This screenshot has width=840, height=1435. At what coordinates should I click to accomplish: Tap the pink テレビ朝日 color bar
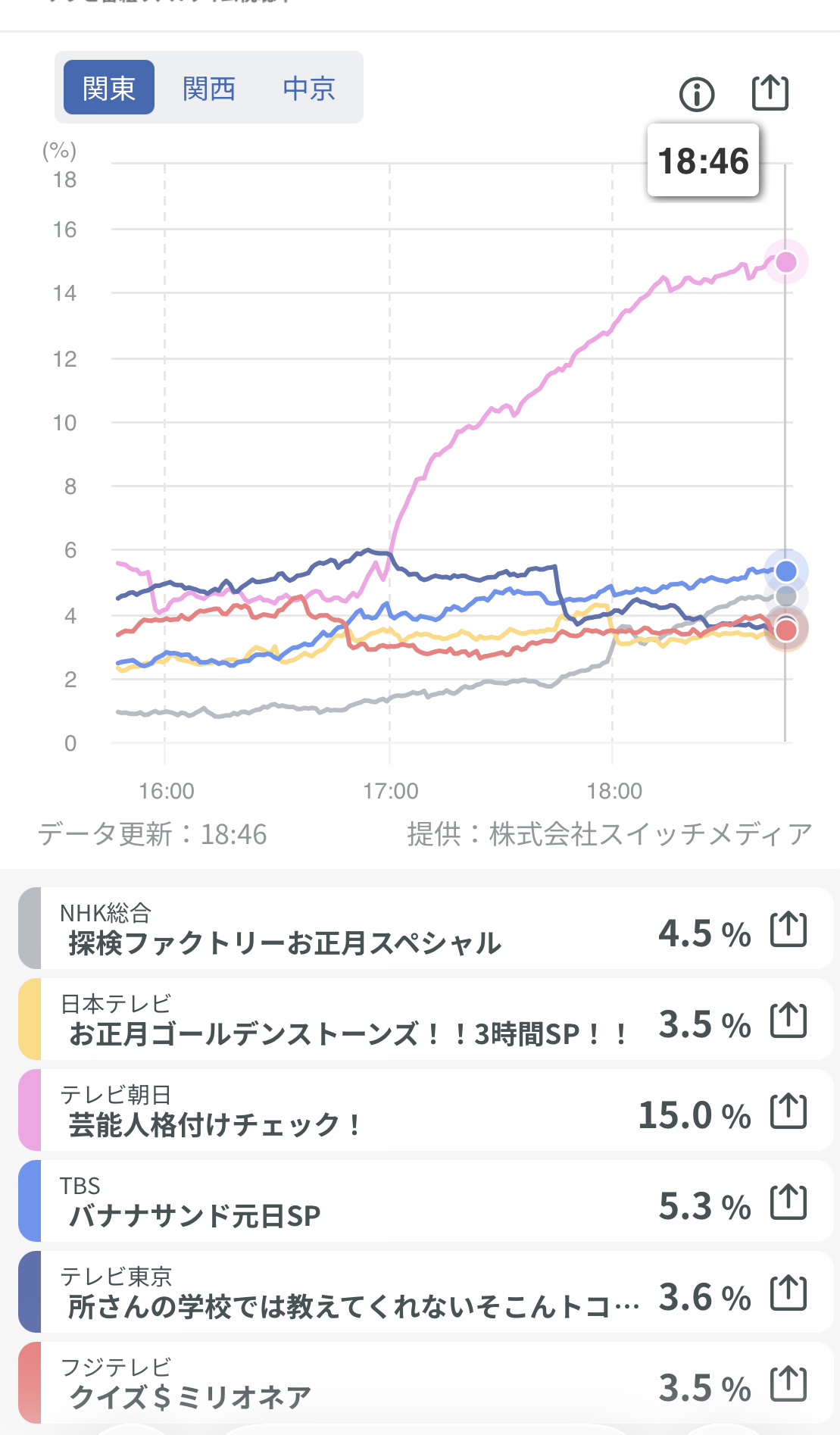click(x=30, y=1110)
